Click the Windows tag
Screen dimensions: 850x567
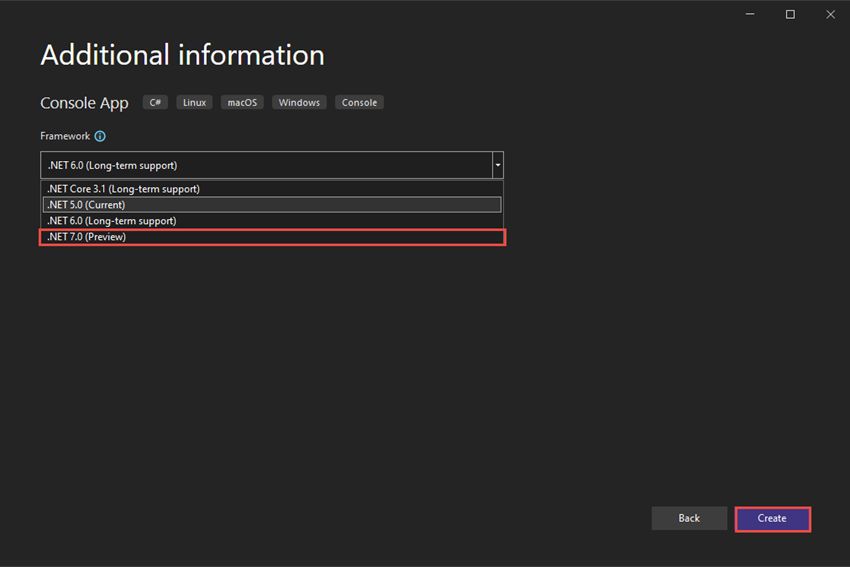tap(299, 102)
